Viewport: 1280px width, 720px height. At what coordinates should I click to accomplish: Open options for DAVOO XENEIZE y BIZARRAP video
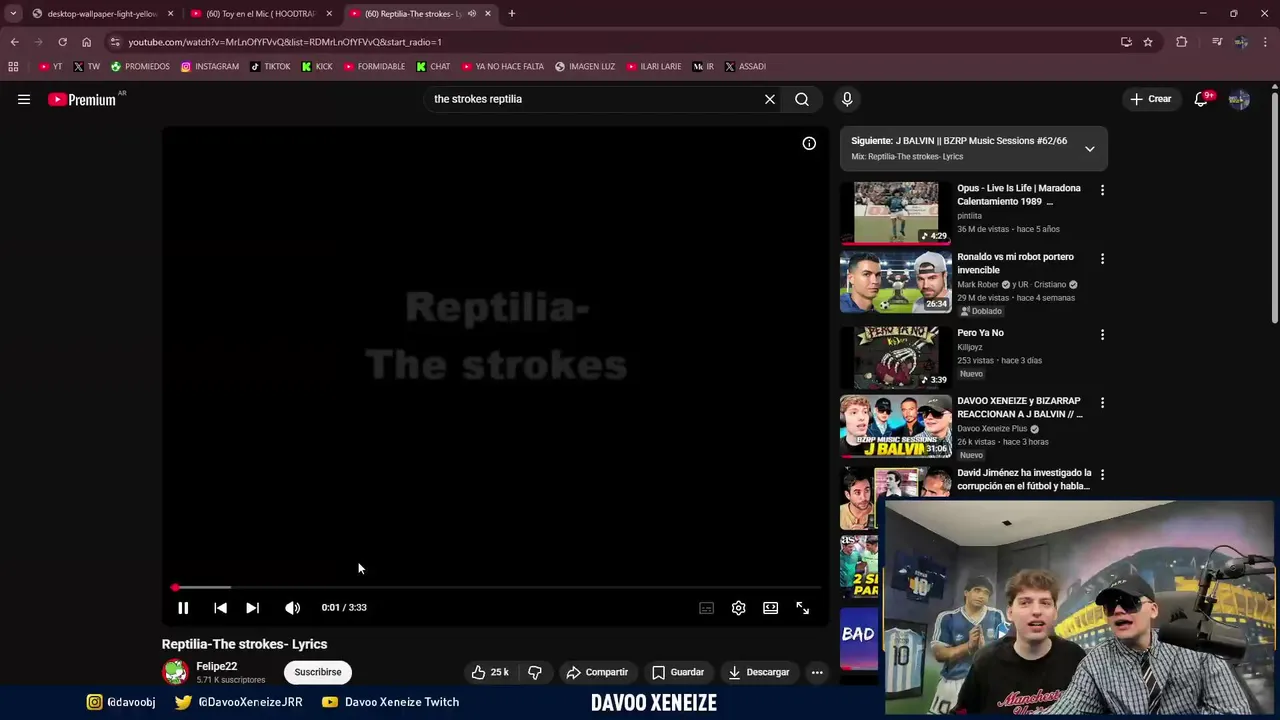coord(1102,403)
